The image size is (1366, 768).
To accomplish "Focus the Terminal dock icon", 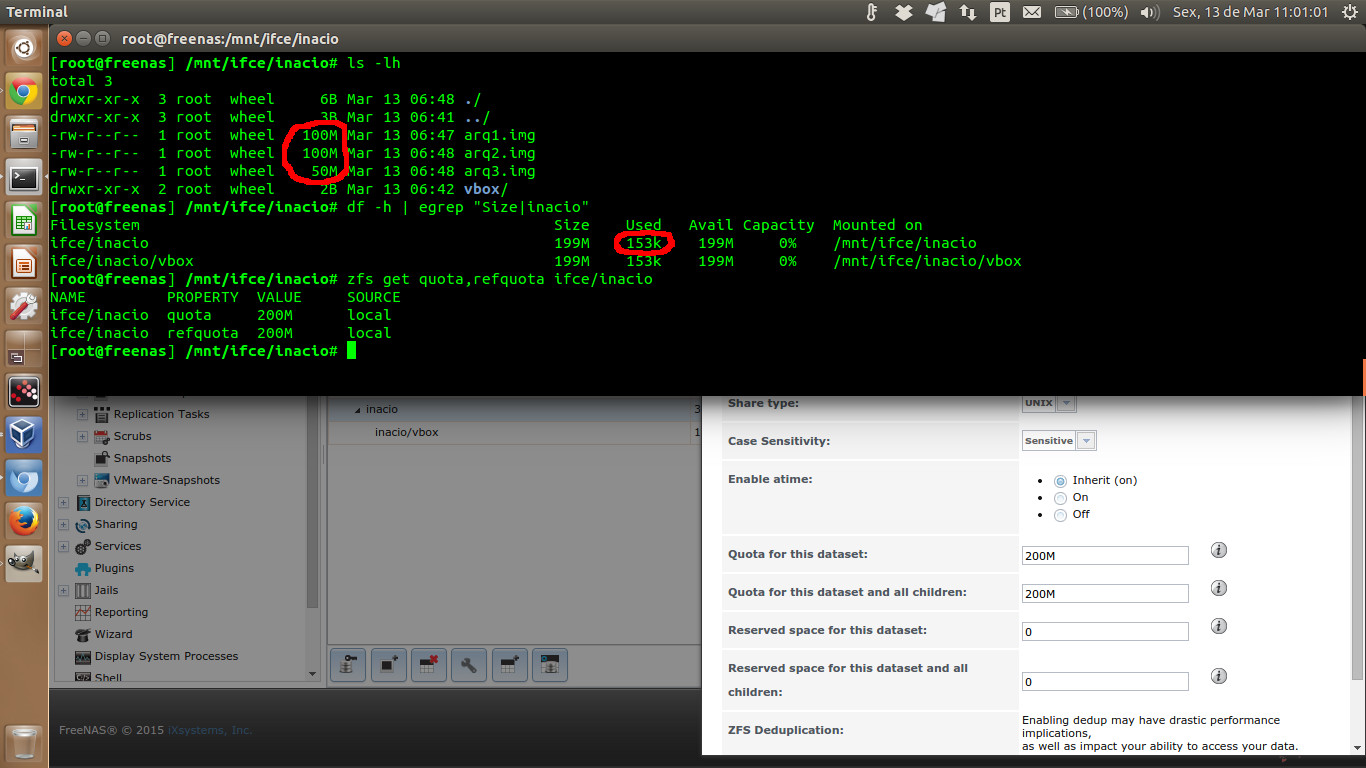I will 24,179.
